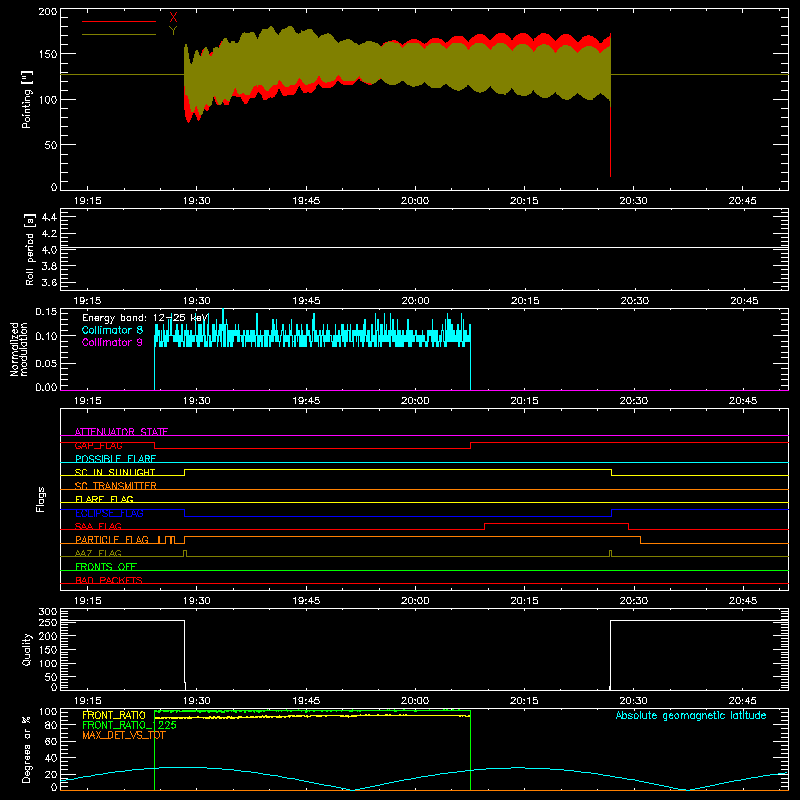Click the Flags axis title

[x=41, y=499]
